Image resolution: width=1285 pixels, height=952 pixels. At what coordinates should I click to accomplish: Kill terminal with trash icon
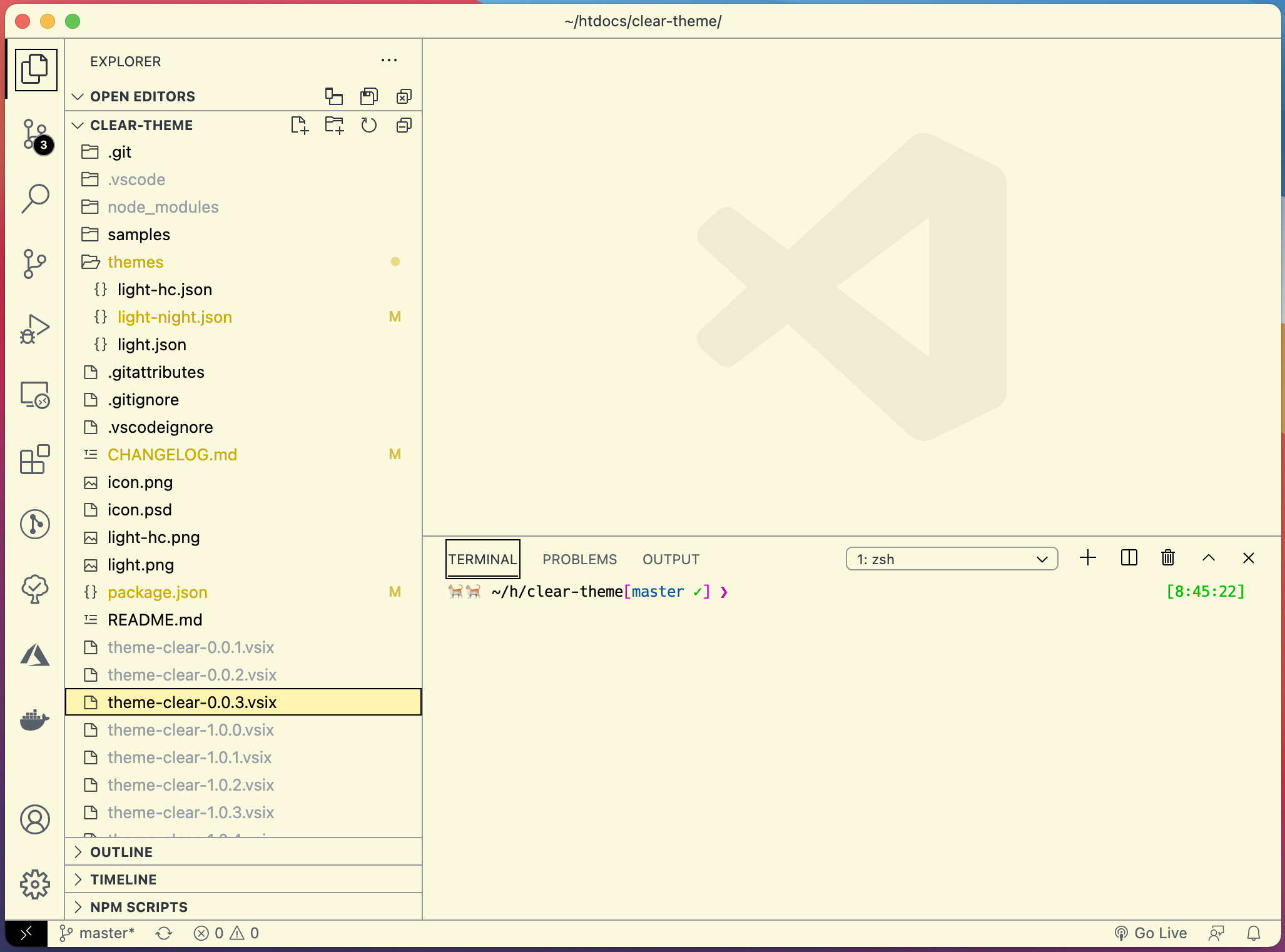[1168, 558]
